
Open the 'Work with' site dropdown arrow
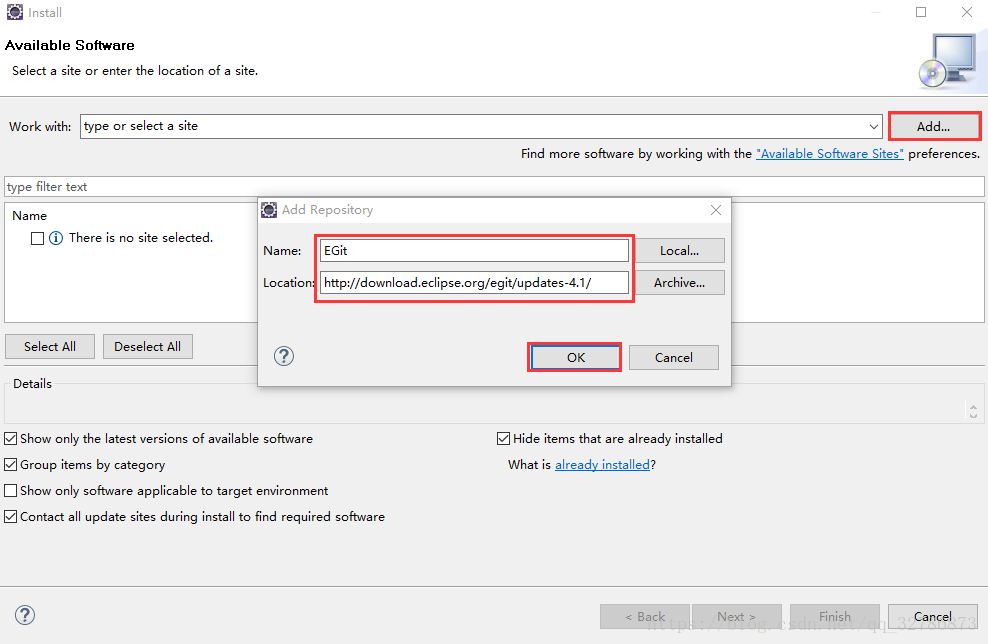[873, 127]
